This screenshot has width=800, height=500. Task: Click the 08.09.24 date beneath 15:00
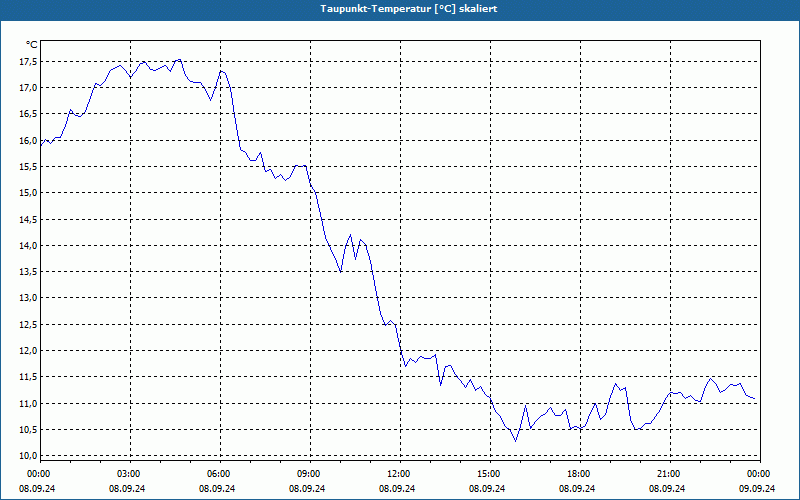pos(487,488)
